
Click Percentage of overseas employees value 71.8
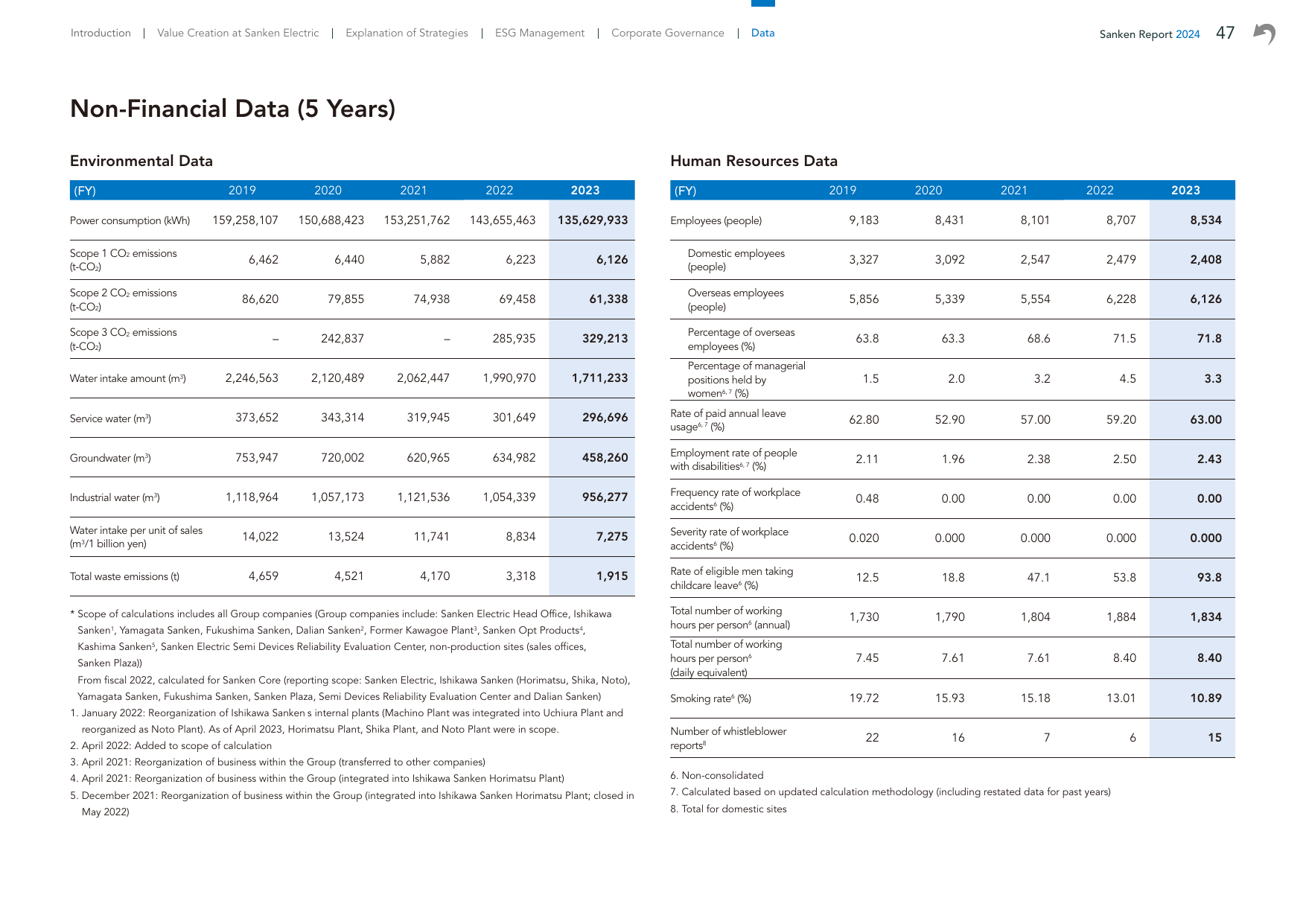click(x=1210, y=339)
